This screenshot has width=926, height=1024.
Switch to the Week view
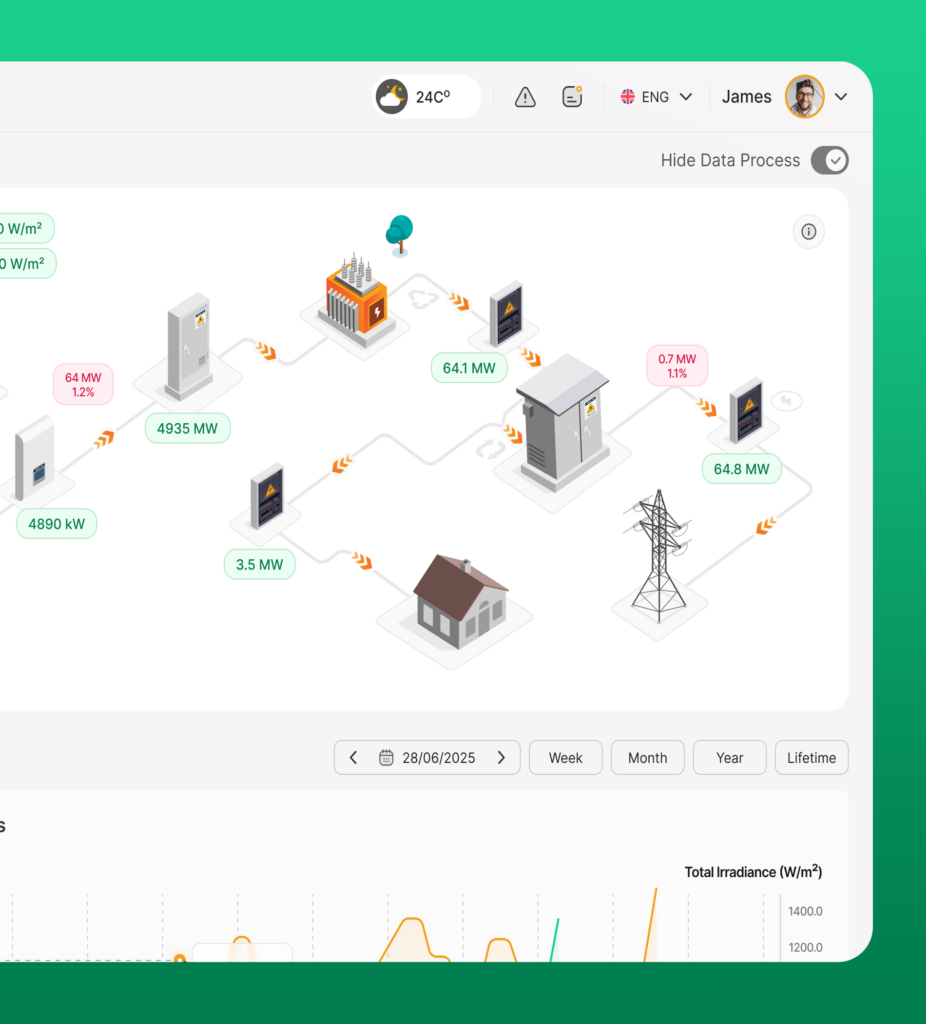point(565,758)
